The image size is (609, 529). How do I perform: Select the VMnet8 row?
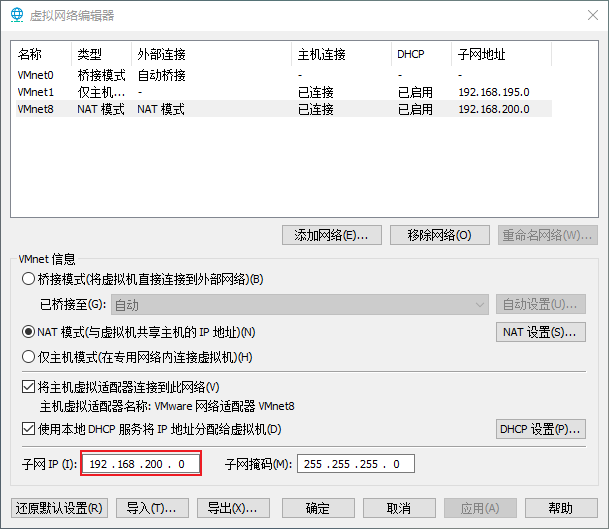tap(284, 109)
